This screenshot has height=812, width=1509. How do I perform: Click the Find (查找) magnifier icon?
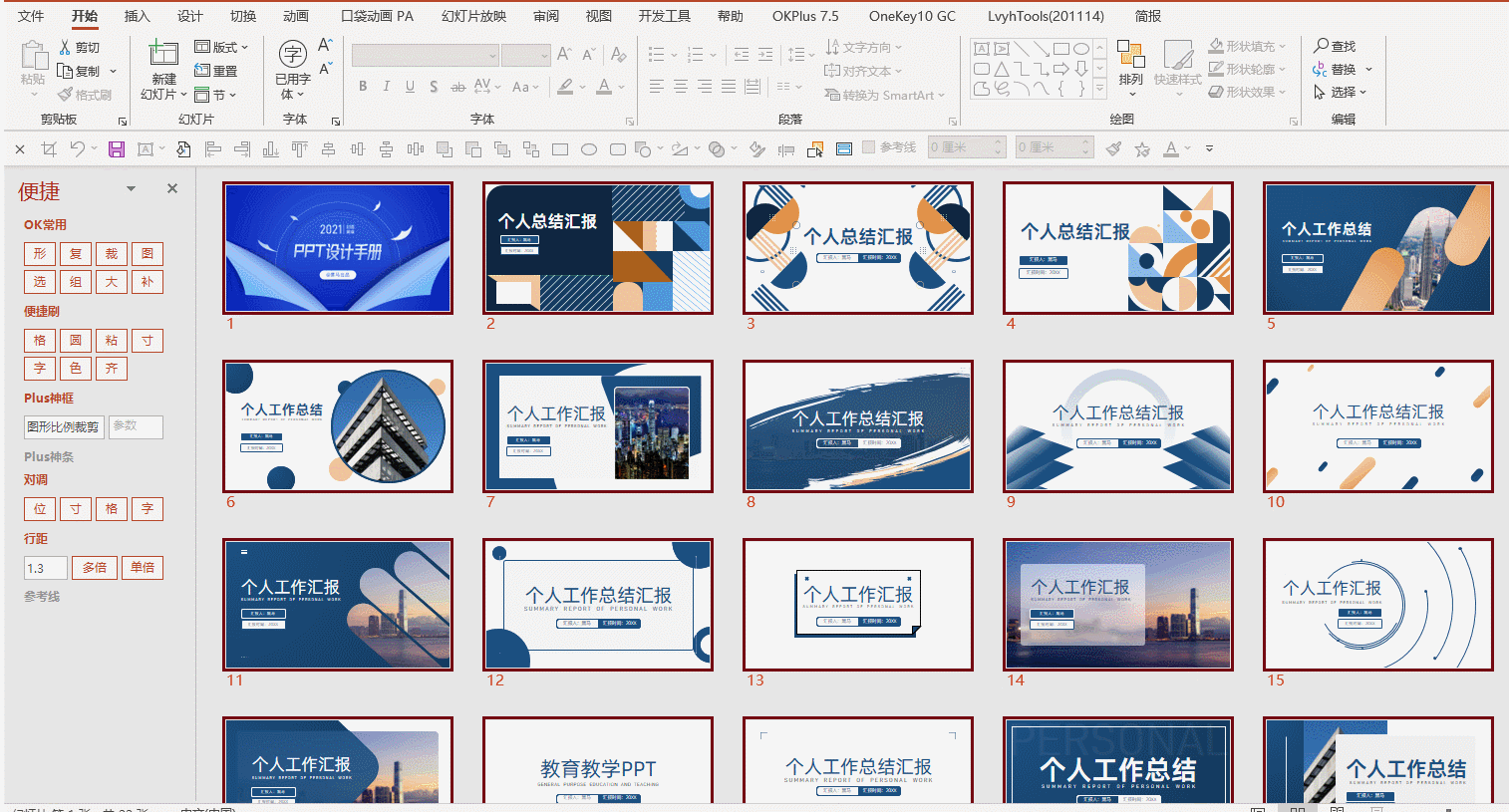pyautogui.click(x=1322, y=46)
